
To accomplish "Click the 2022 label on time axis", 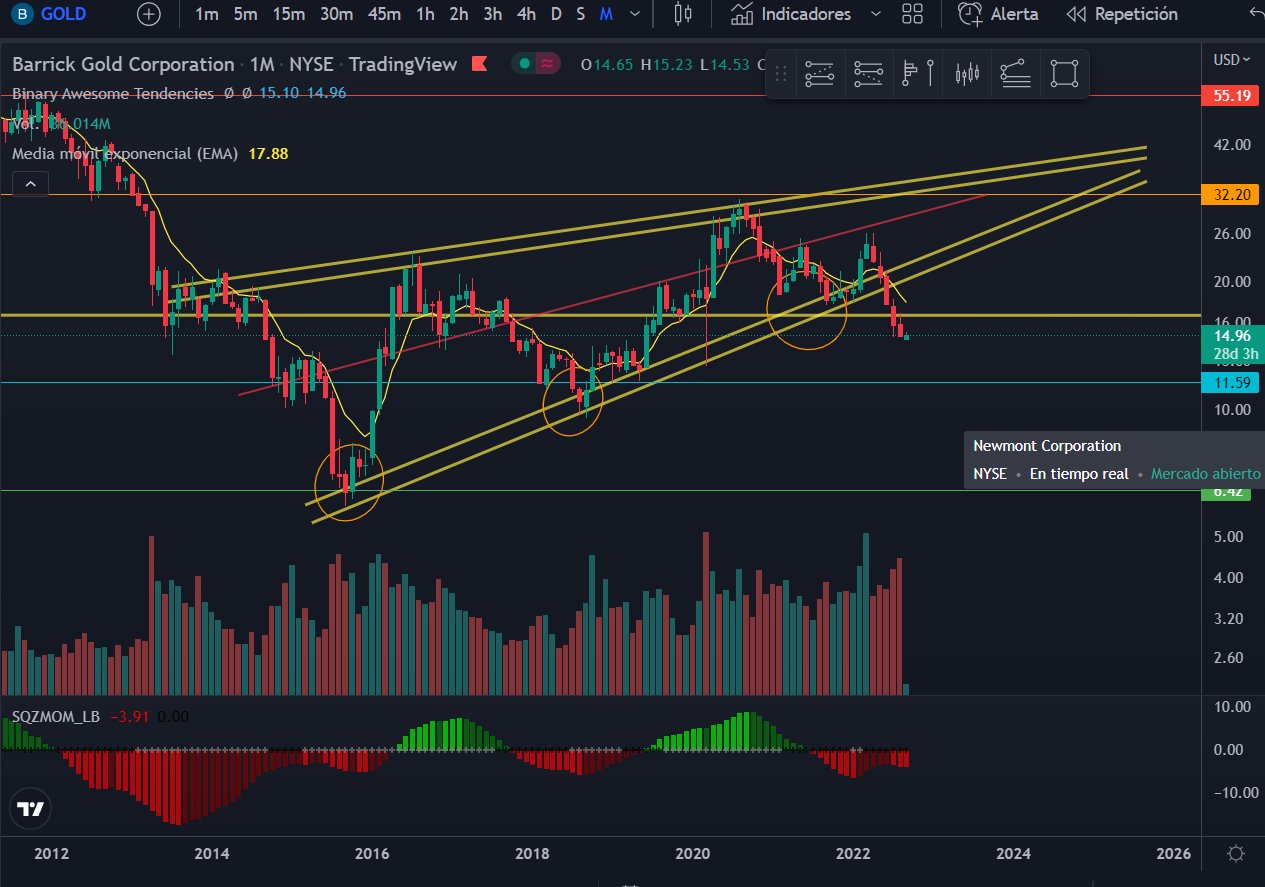I will click(x=853, y=854).
